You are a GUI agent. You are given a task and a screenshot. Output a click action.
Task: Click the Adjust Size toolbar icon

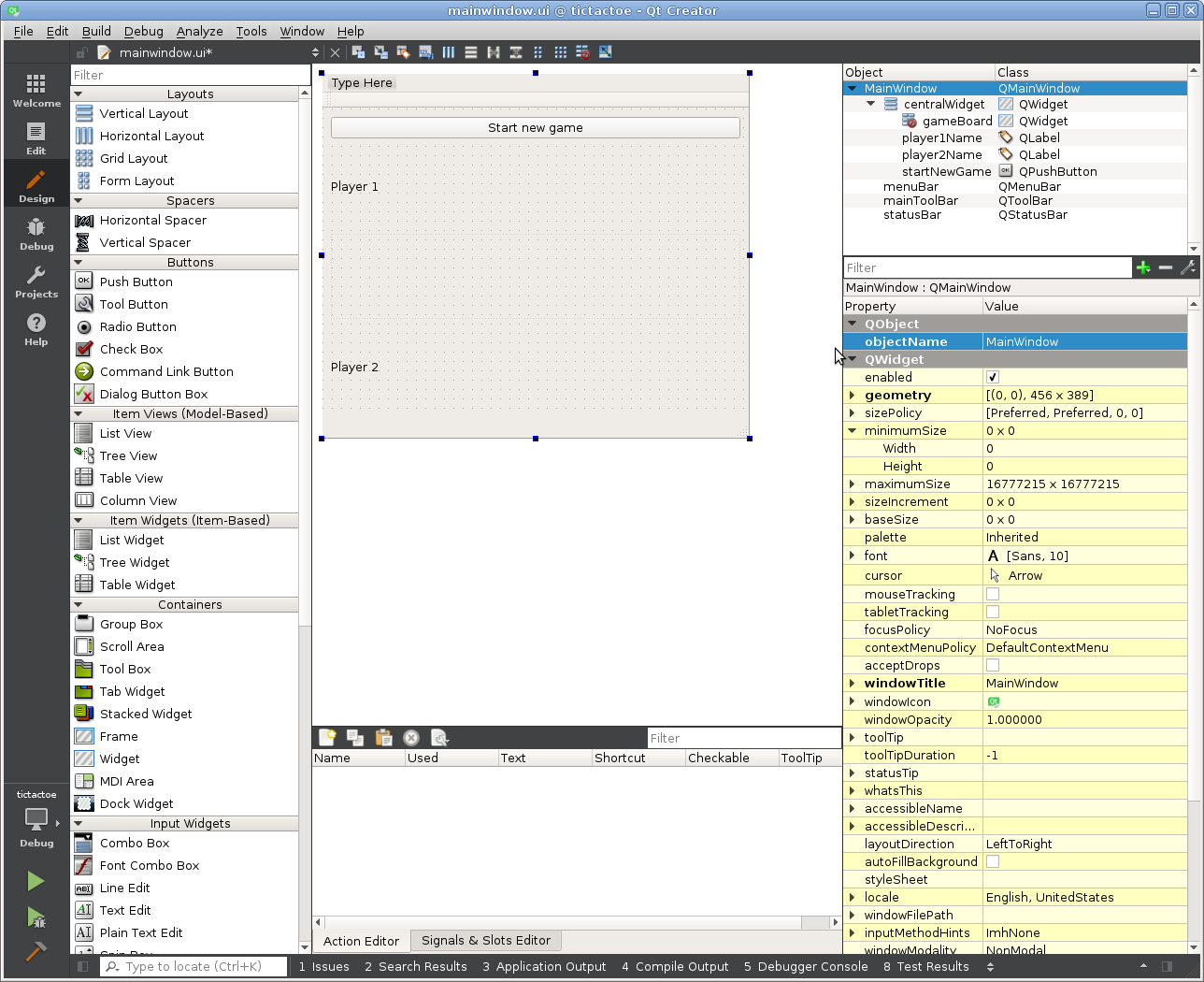605,52
